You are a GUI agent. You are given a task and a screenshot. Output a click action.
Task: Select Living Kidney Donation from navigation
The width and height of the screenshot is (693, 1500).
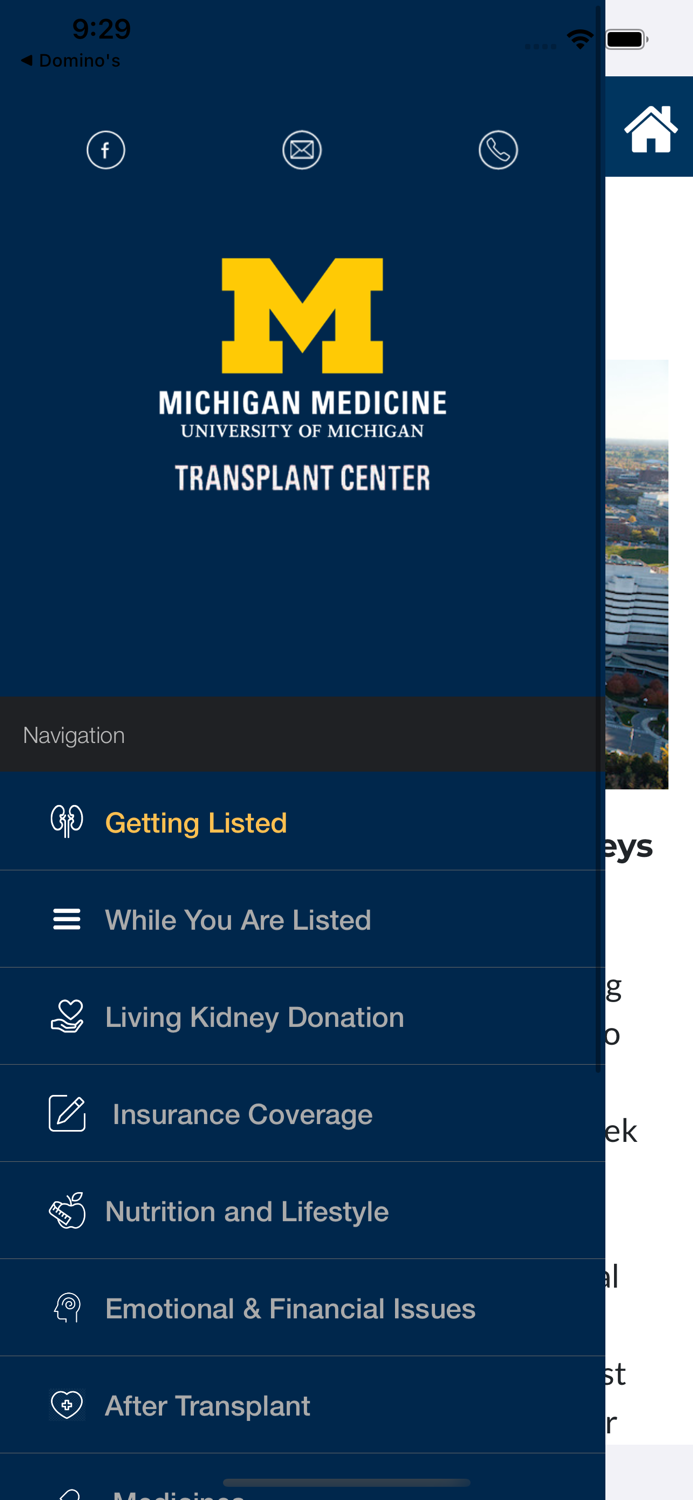point(255,1015)
